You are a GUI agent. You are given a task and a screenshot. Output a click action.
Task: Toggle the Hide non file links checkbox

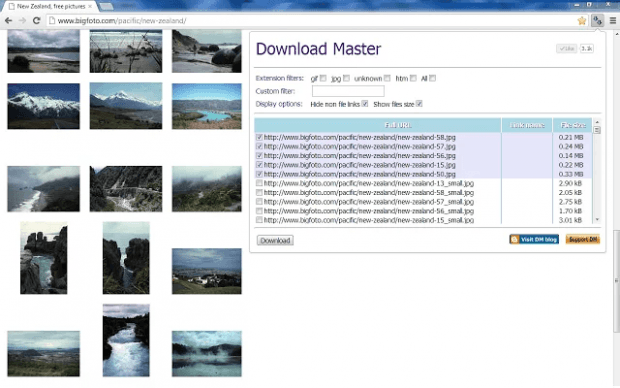click(365, 104)
